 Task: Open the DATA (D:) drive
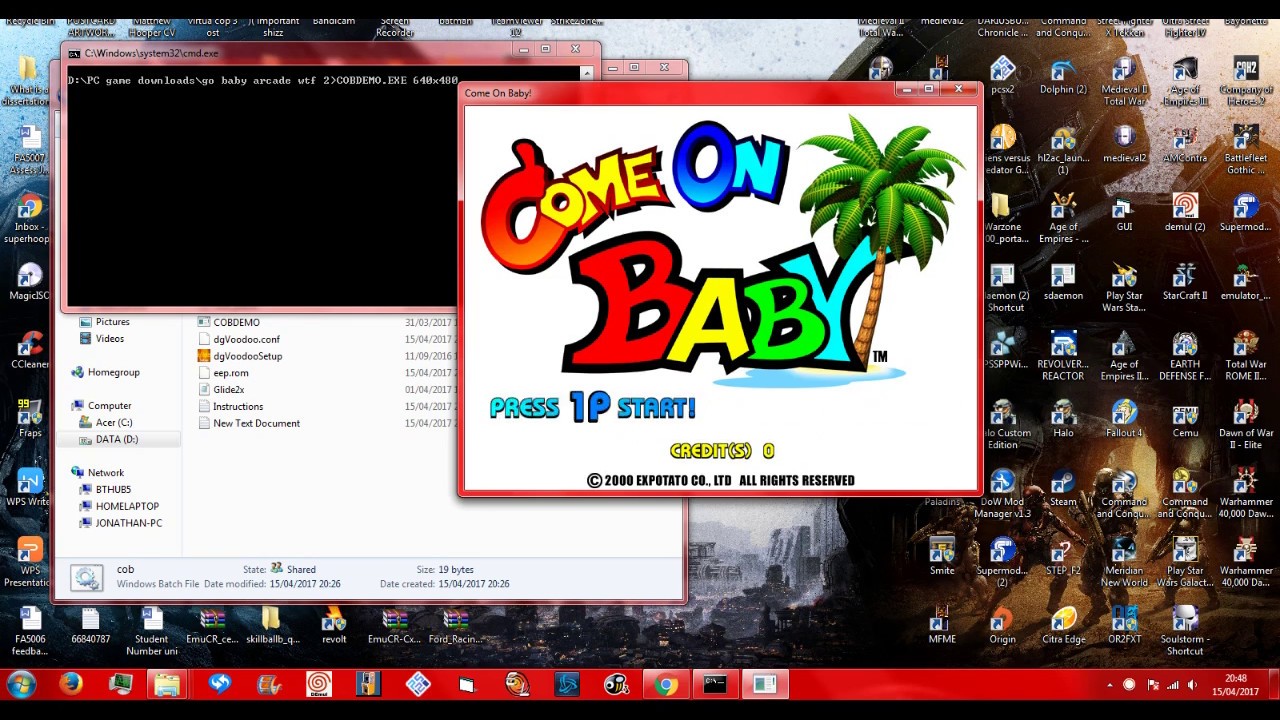[x=108, y=439]
